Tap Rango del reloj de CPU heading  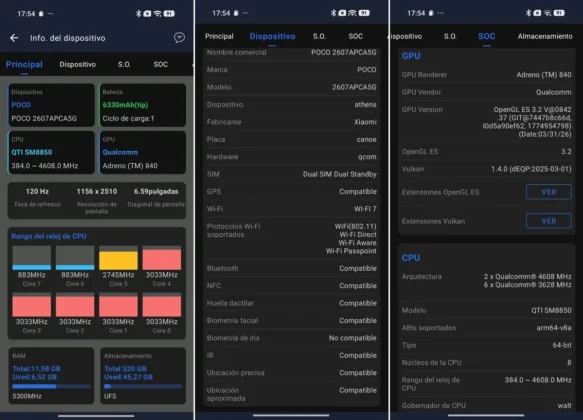[49, 236]
